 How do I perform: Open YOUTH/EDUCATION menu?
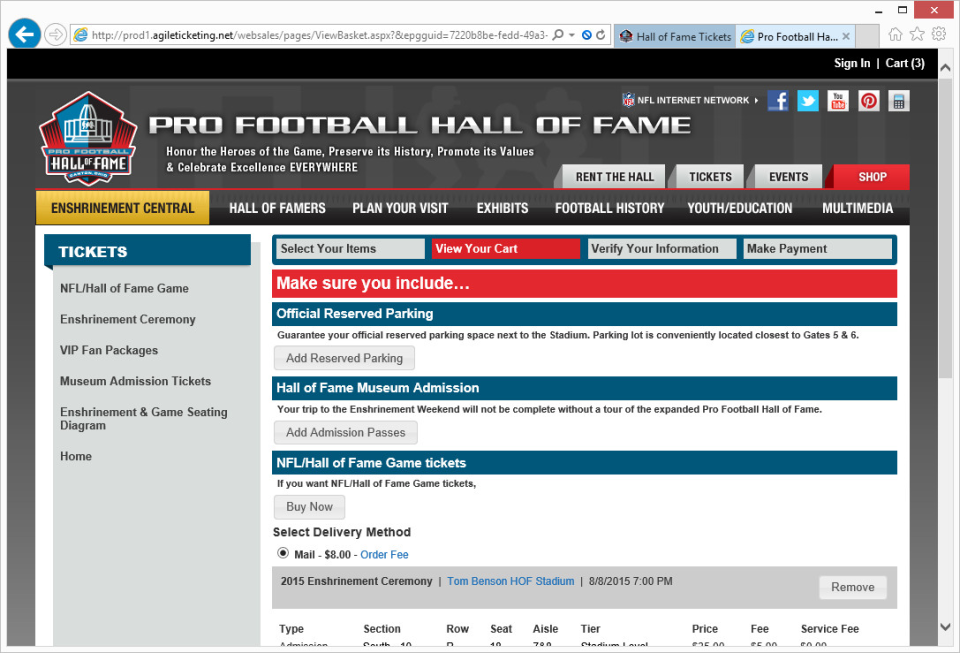click(740, 208)
